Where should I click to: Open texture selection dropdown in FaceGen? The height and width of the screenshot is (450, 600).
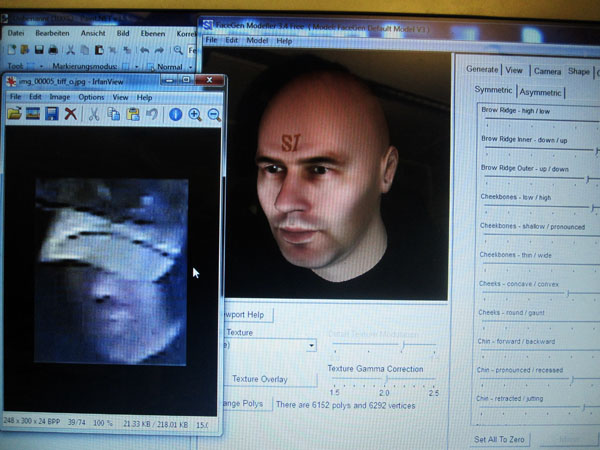coord(312,346)
